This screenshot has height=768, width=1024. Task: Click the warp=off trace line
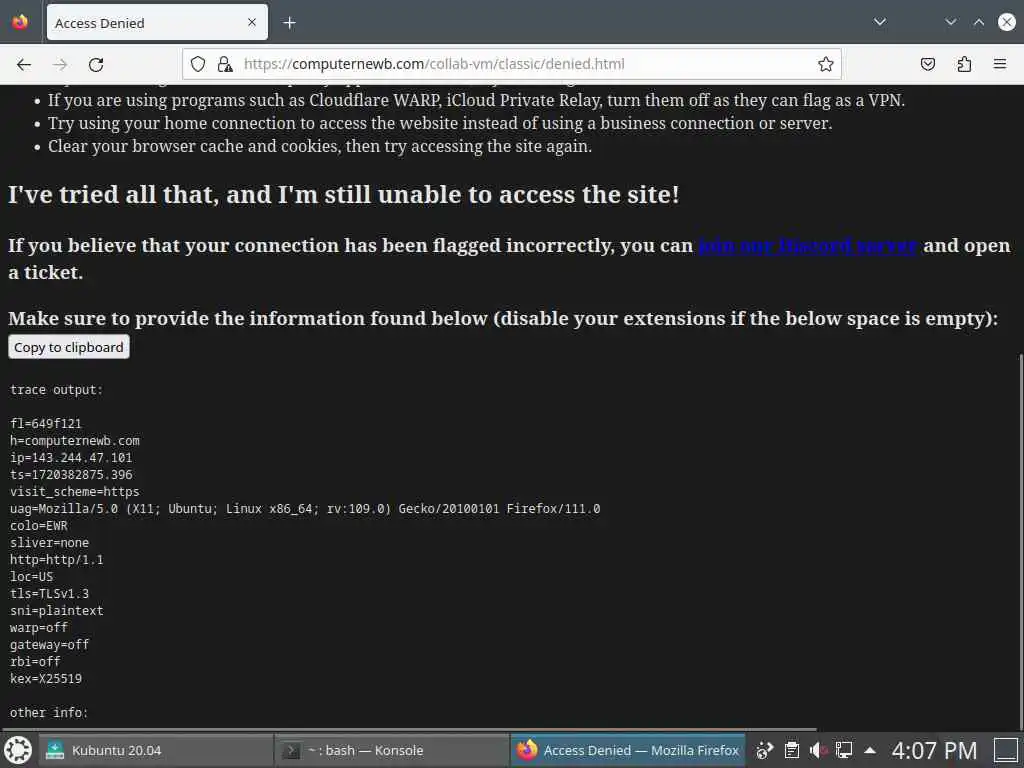pyautogui.click(x=39, y=628)
